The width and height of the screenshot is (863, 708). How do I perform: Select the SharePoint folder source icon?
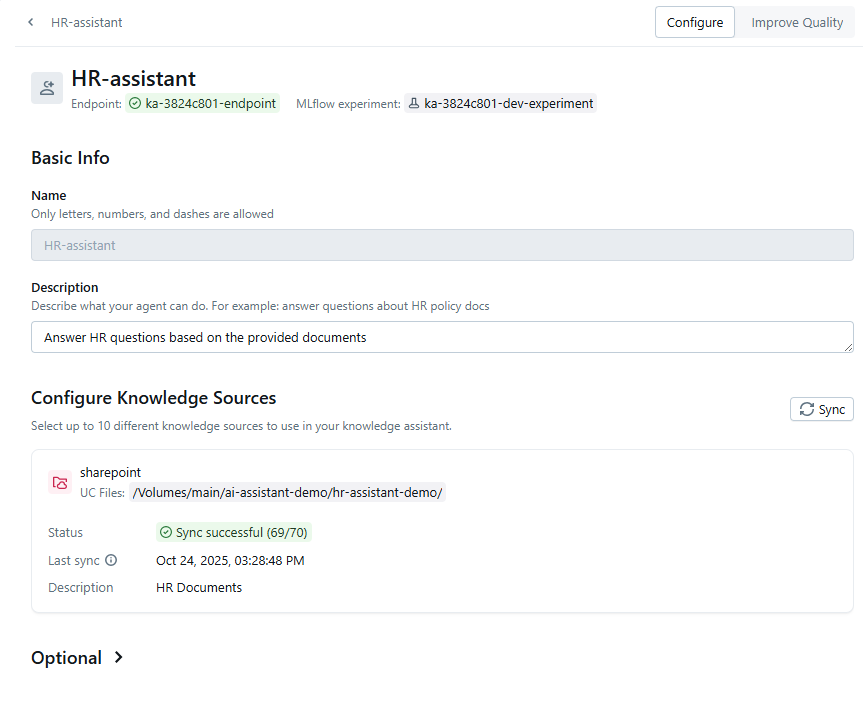pyautogui.click(x=59, y=482)
